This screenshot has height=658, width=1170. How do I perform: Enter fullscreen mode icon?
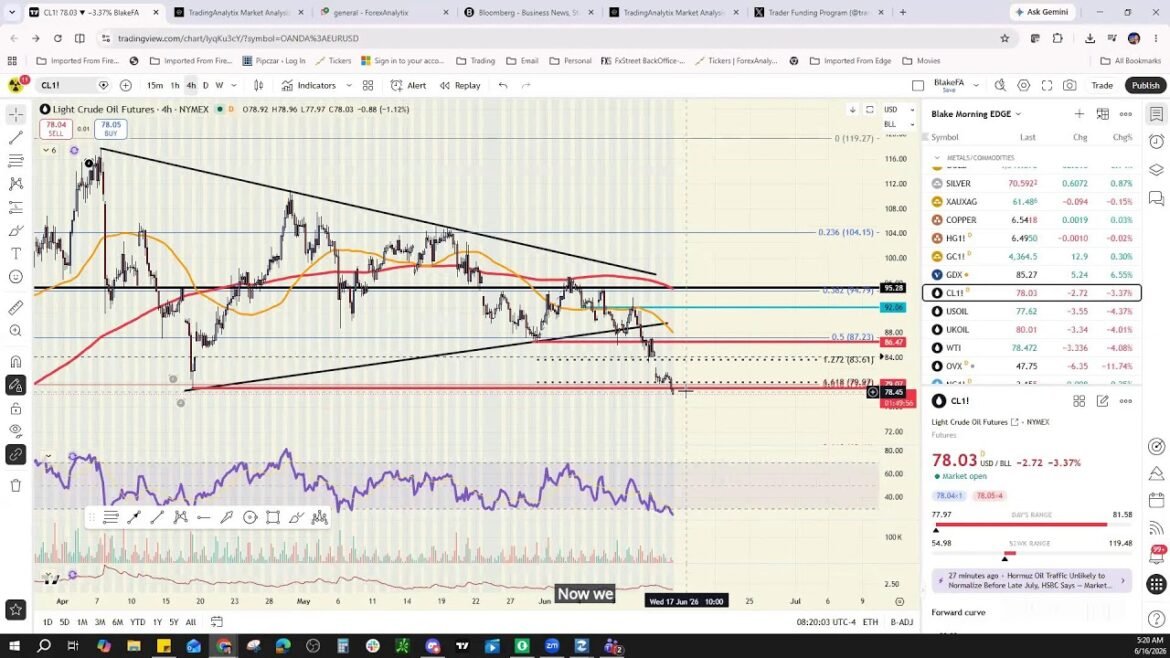[x=1047, y=85]
